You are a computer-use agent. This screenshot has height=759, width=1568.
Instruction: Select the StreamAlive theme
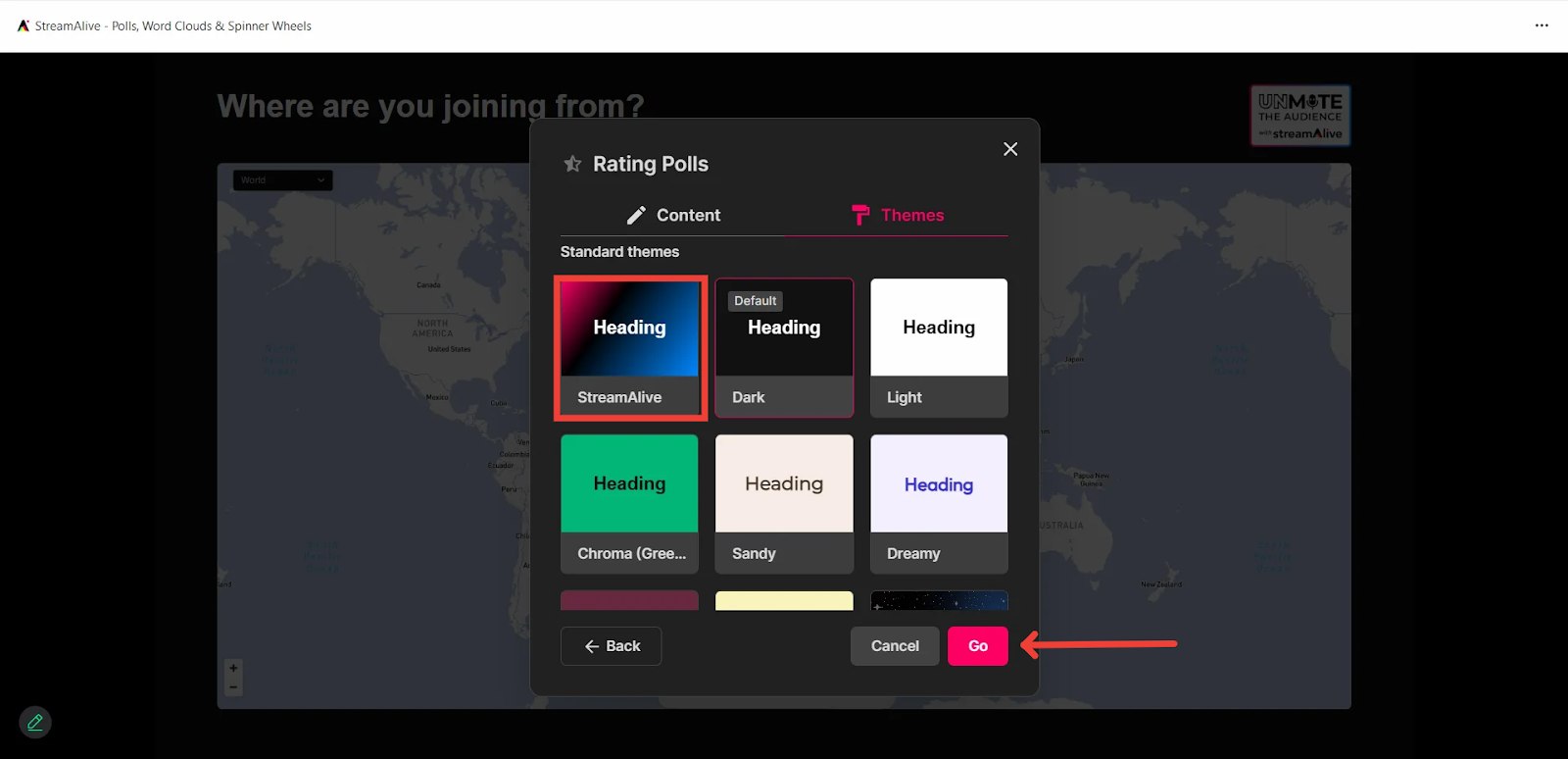click(629, 348)
